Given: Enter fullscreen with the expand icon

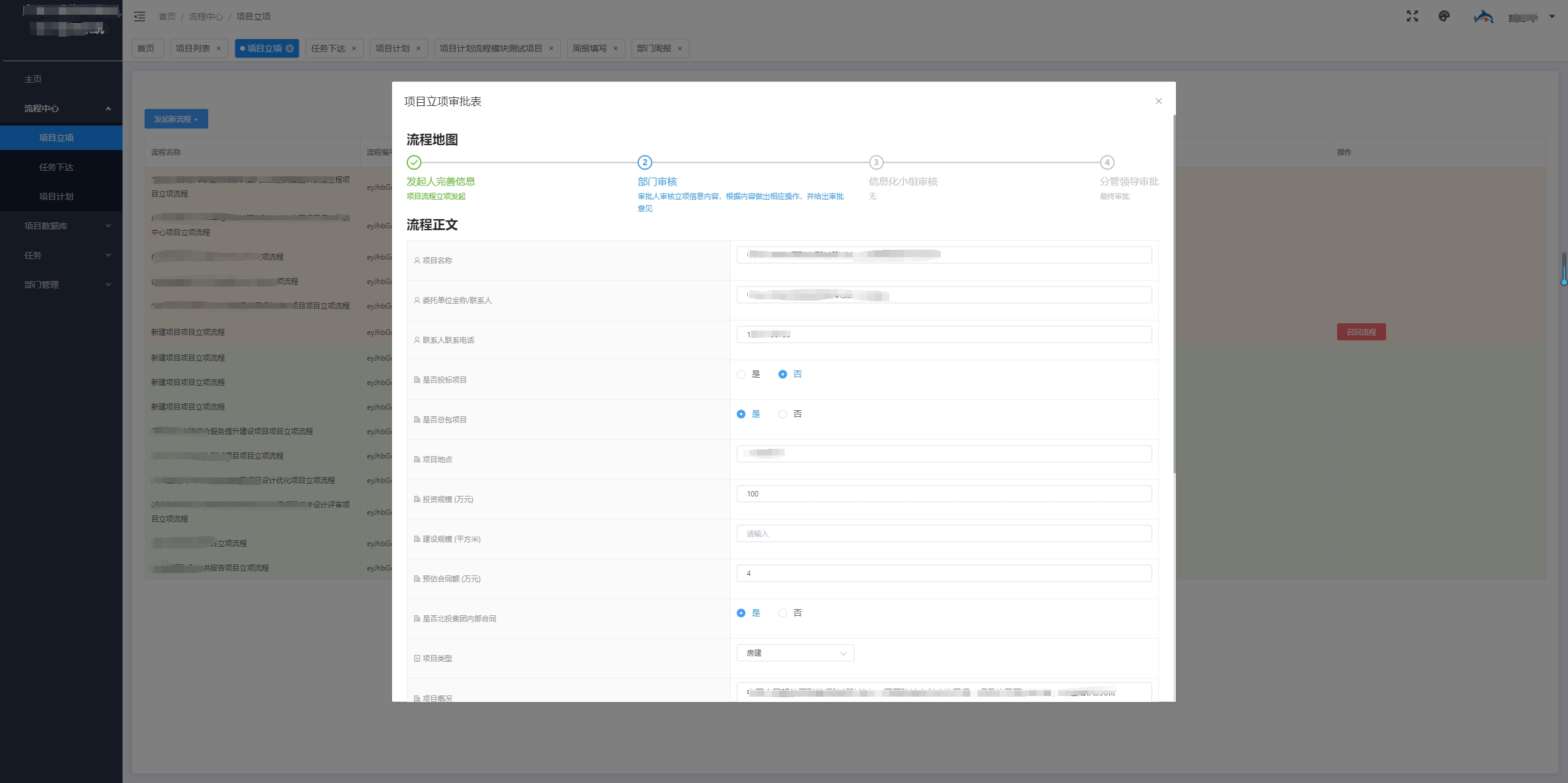Looking at the screenshot, I should (x=1412, y=17).
